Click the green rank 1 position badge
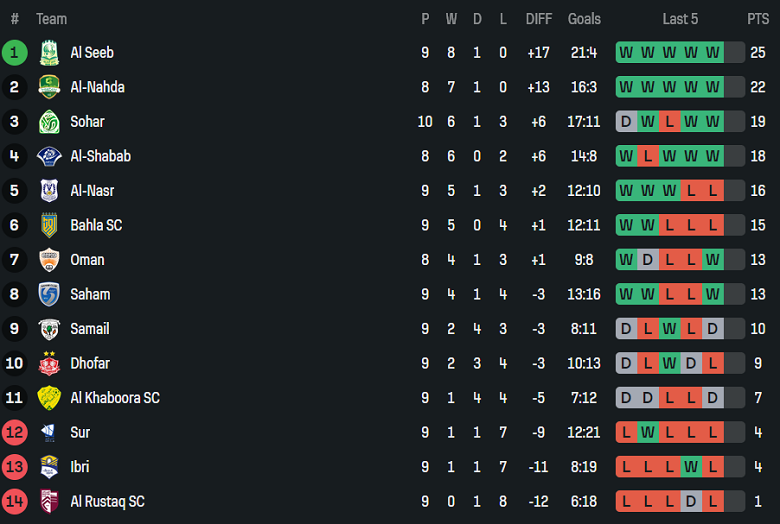 14,53
